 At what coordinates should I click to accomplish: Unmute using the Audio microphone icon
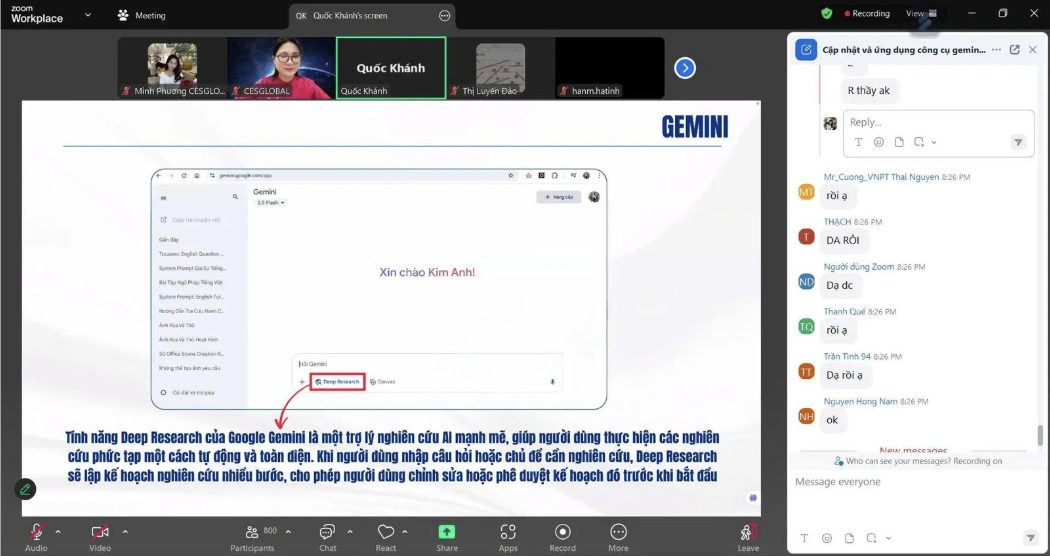point(36,532)
